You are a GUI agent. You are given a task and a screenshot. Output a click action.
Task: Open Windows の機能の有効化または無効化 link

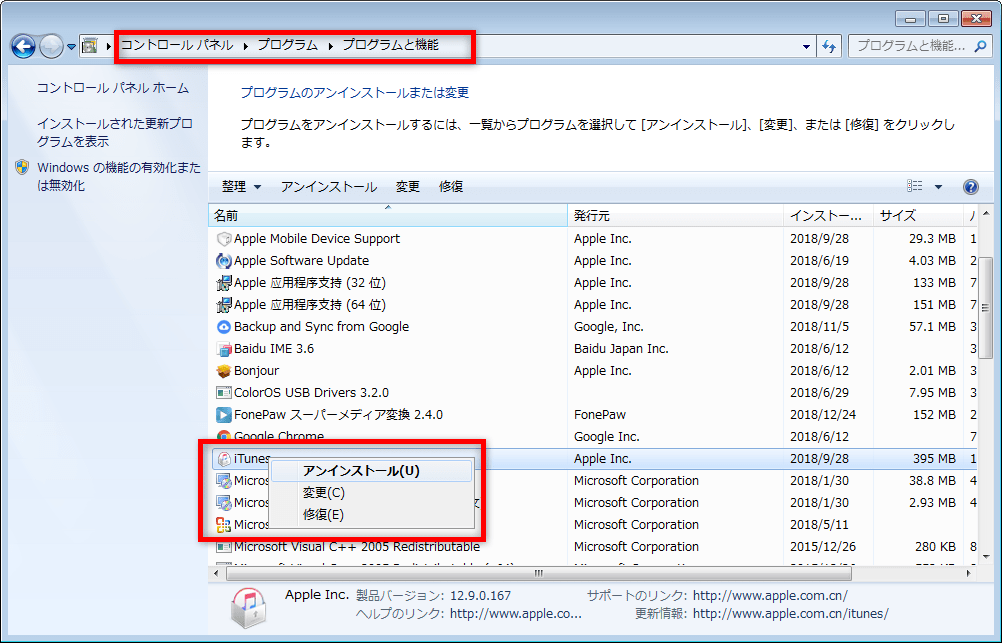(x=119, y=176)
